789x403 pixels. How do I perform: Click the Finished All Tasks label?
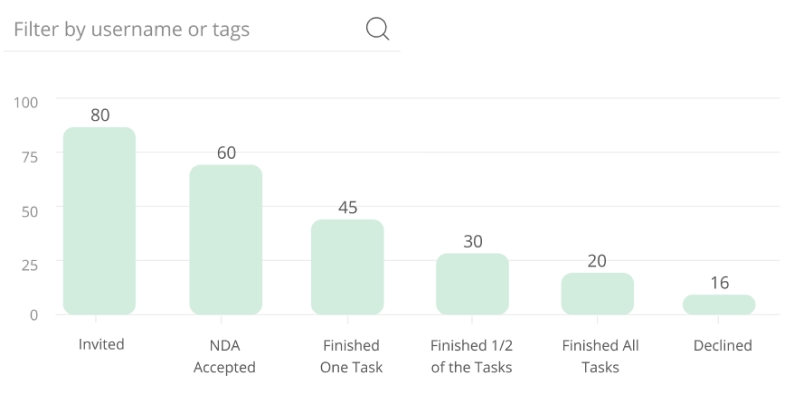[600, 356]
